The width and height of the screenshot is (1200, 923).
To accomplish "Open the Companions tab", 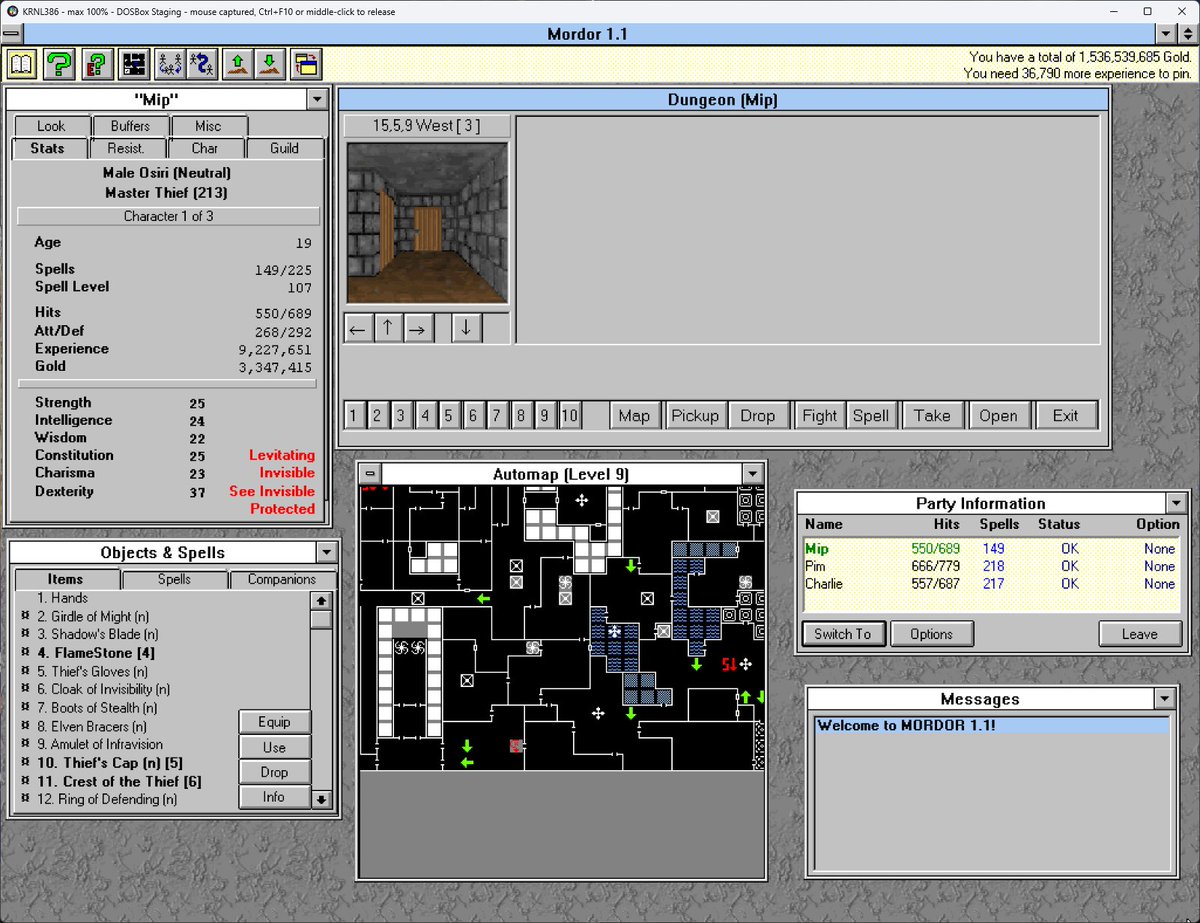I will [x=282, y=579].
